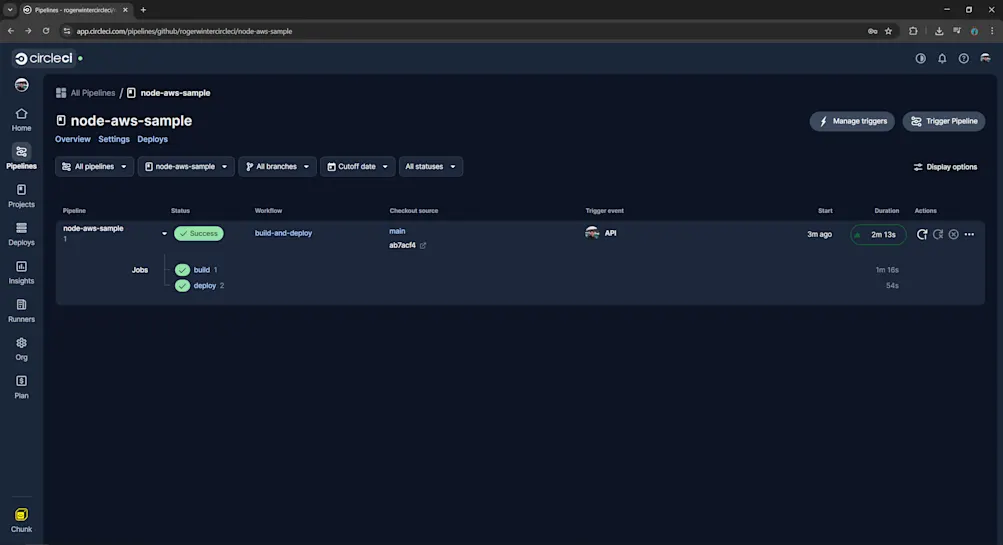
Task: Open the main branch link
Action: [x=397, y=231]
